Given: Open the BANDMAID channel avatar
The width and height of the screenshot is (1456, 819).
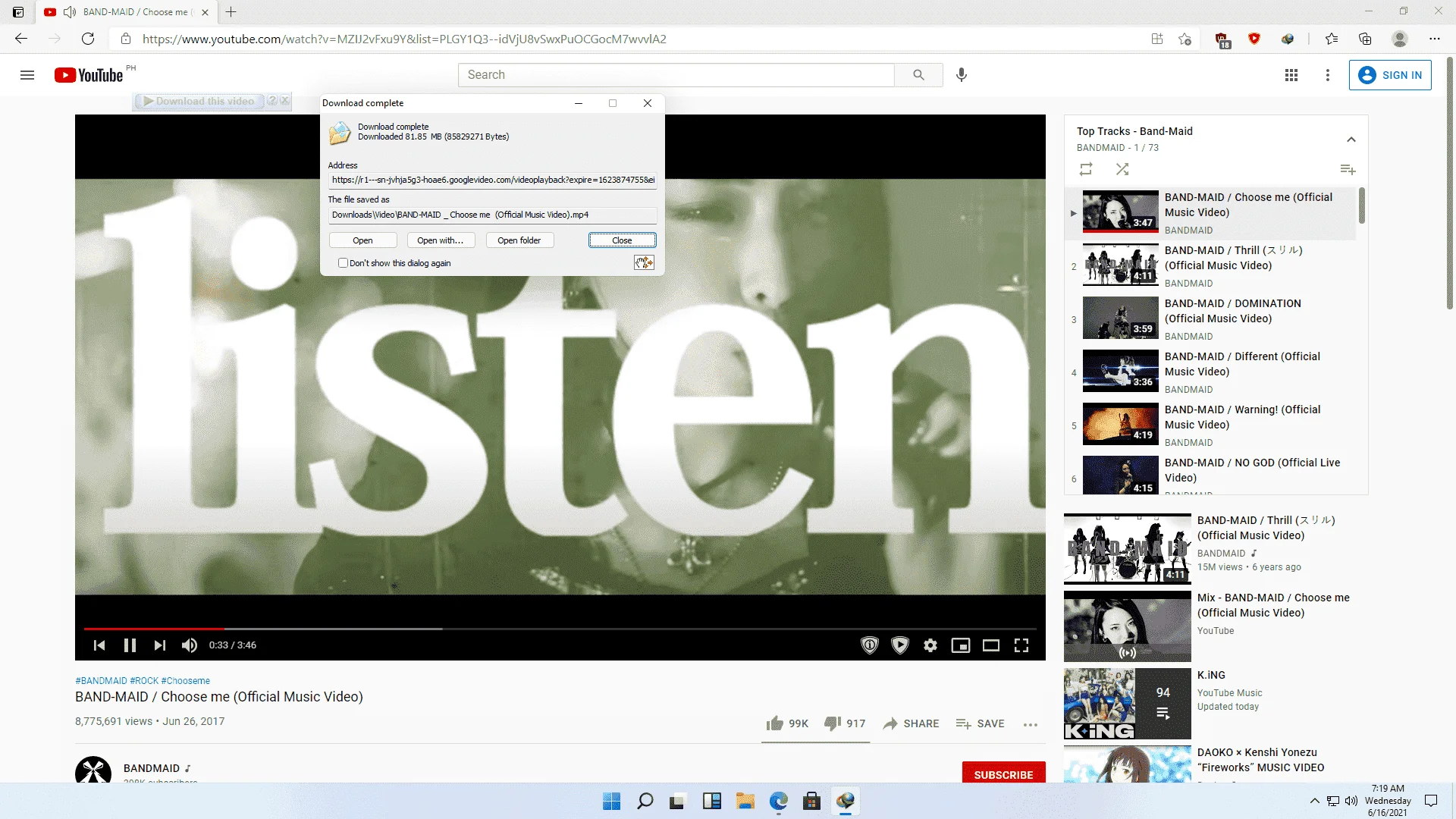Looking at the screenshot, I should tap(93, 770).
